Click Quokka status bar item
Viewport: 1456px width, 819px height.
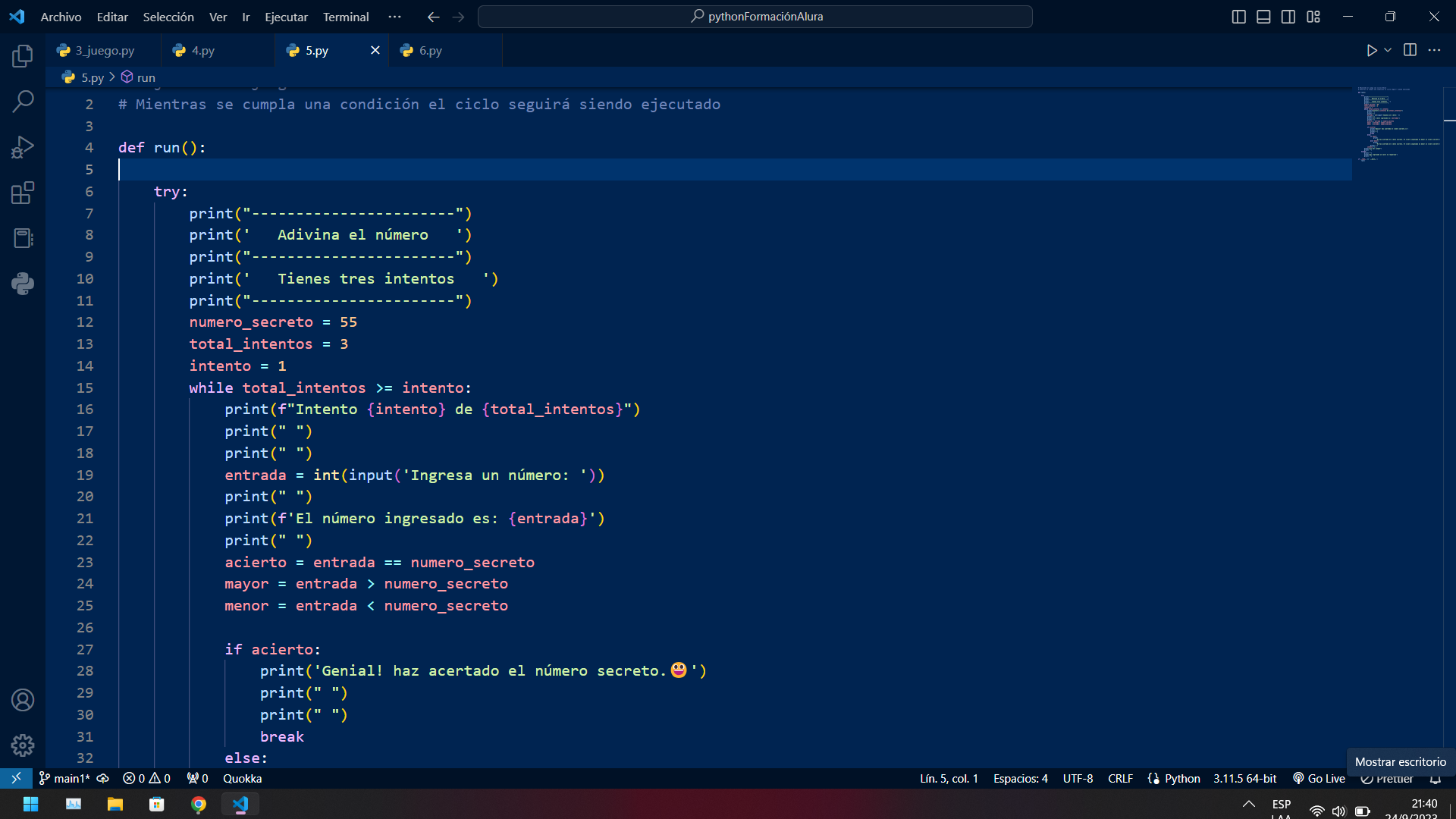coord(243,778)
